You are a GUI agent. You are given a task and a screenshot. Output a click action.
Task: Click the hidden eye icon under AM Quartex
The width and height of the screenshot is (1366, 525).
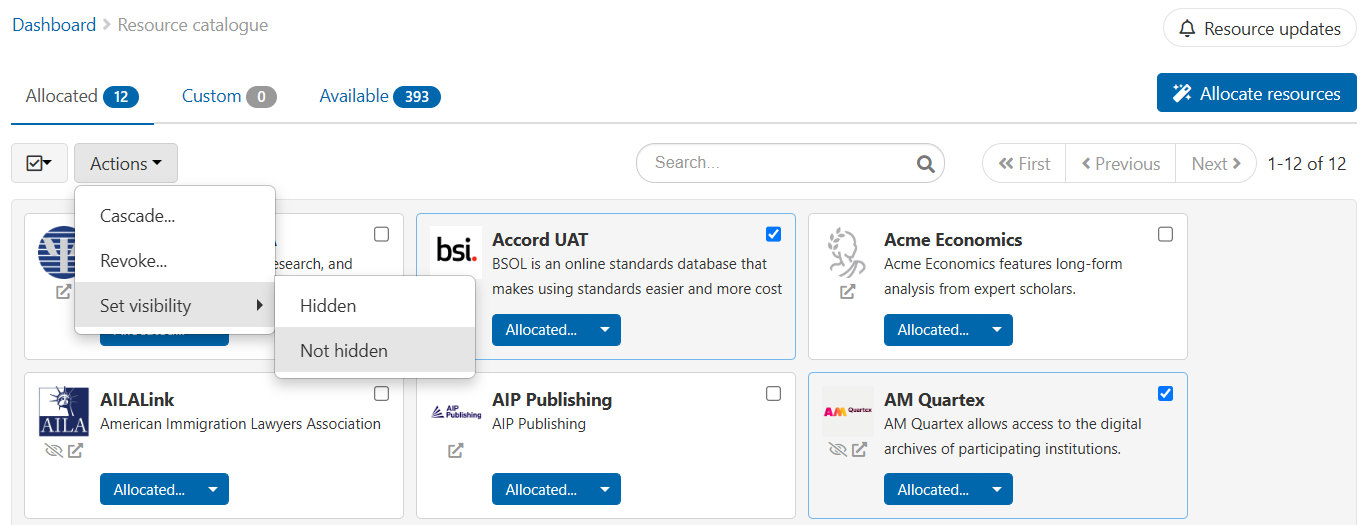838,451
